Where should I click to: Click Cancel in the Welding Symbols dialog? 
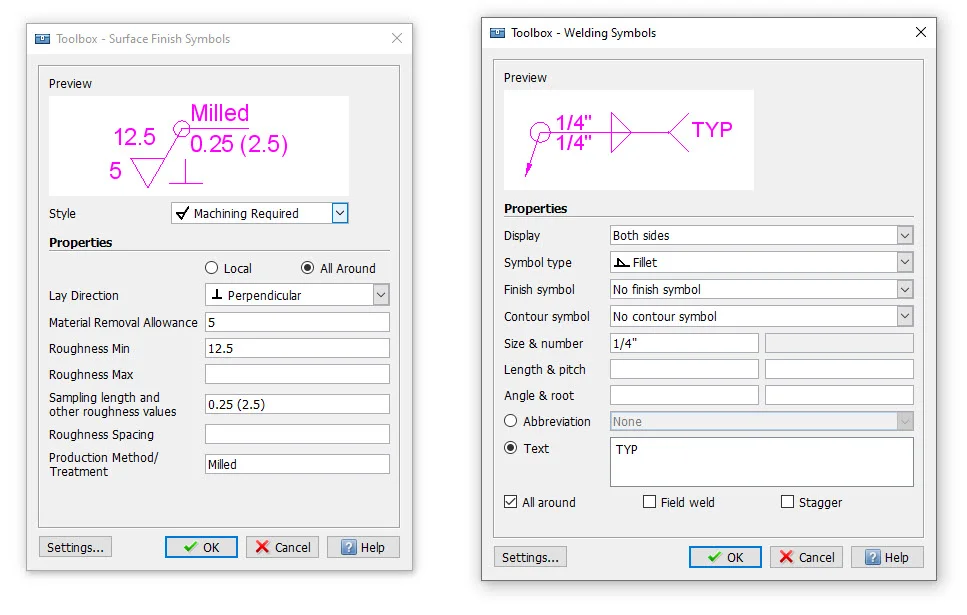(806, 557)
